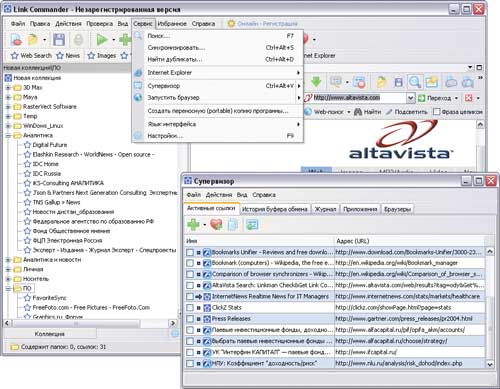Click the globe icon next to Web-поиск
The image size is (500, 389).
click(x=308, y=112)
